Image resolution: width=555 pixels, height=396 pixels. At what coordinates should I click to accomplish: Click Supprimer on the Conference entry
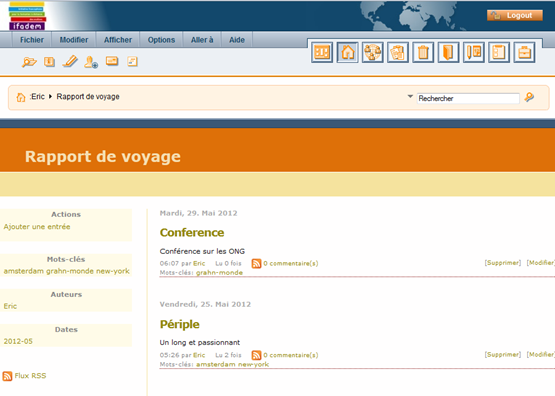coord(503,263)
